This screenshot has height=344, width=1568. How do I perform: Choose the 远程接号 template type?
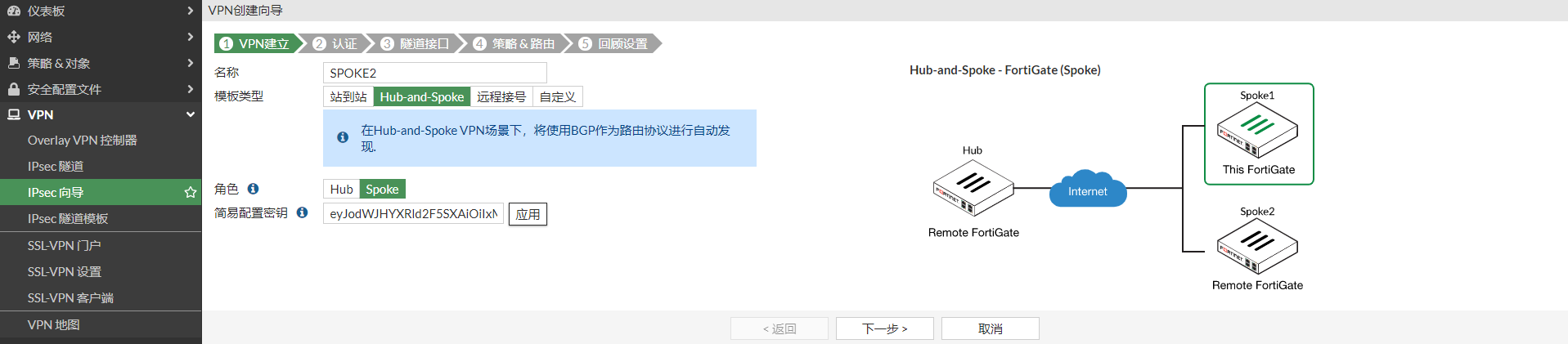tap(501, 96)
